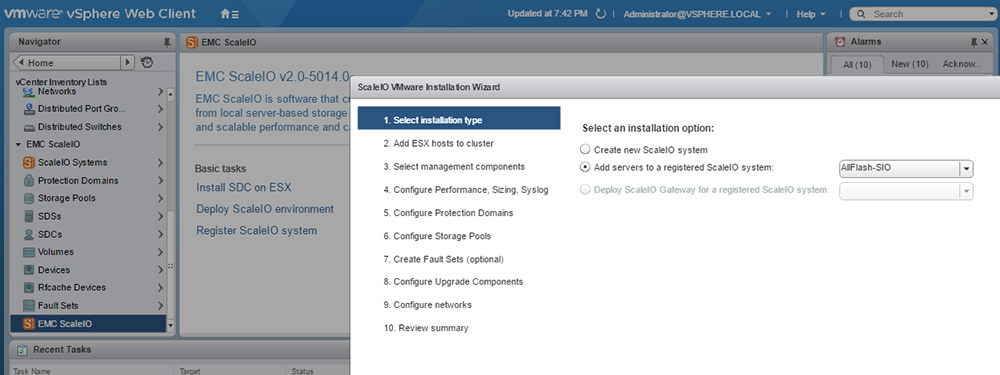Click the Protection Domains lock icon
This screenshot has height=375, width=1000.
point(29,180)
